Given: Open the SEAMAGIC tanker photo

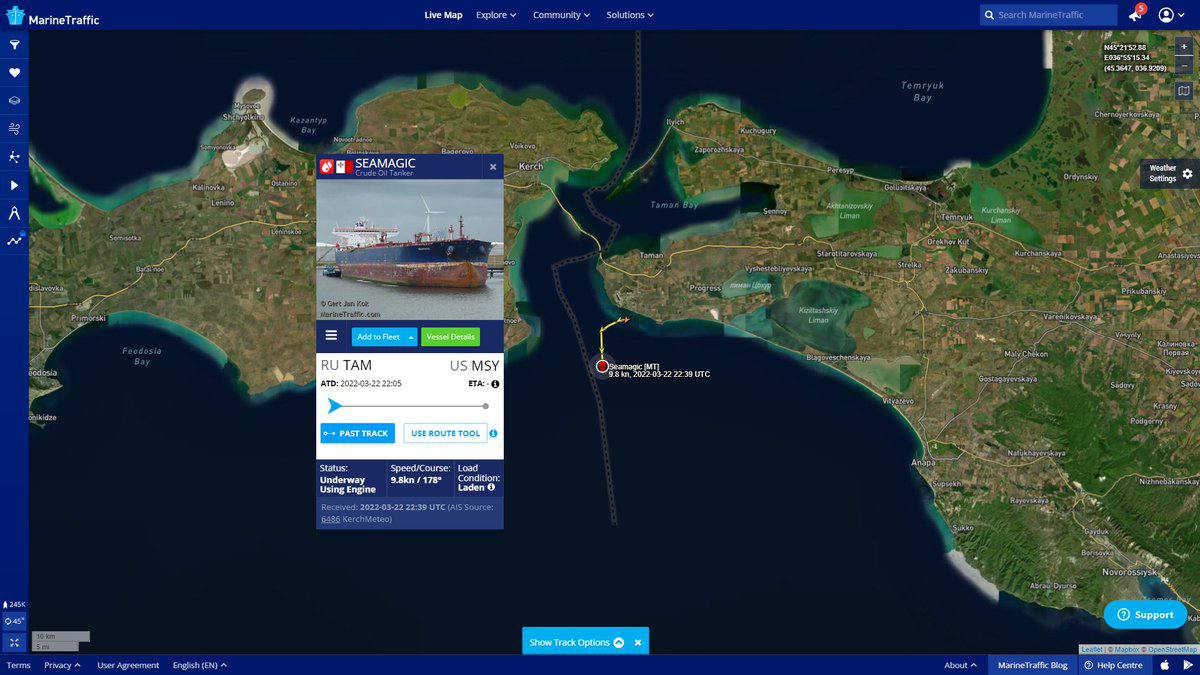Looking at the screenshot, I should coord(410,250).
